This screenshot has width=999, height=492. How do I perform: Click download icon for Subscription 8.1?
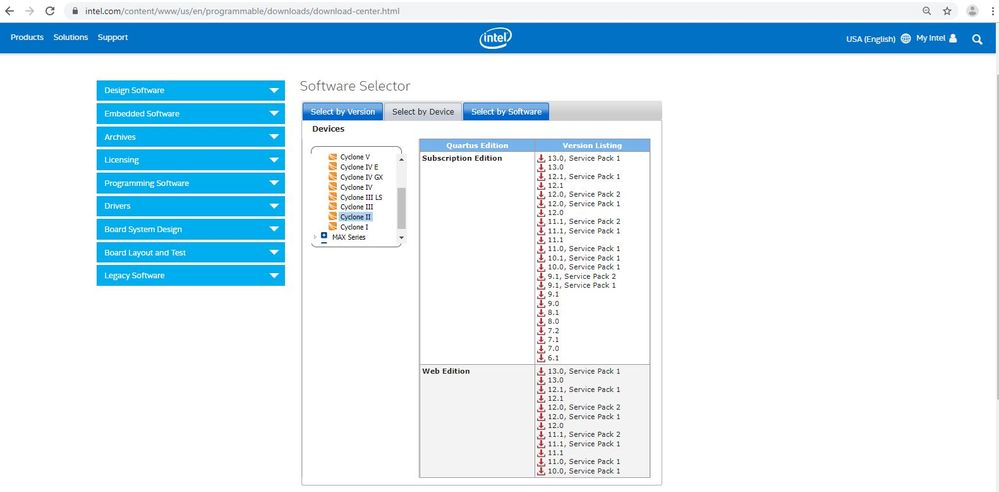coord(542,312)
